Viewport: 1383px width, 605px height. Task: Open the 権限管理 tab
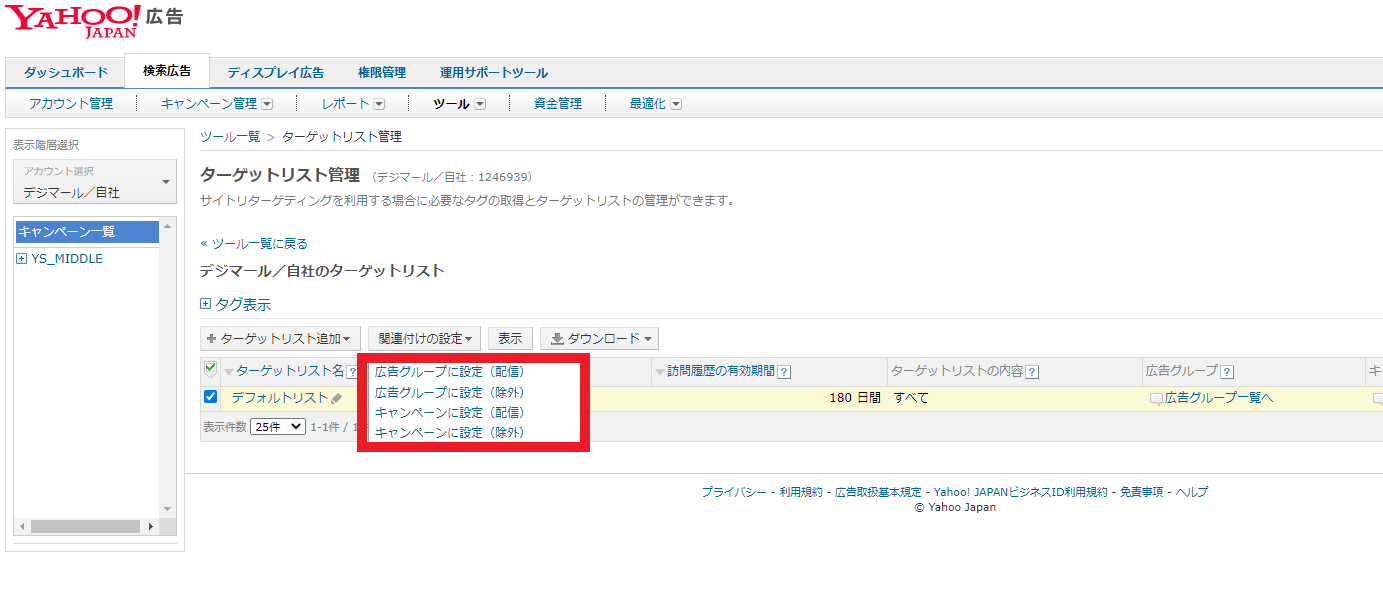[x=382, y=72]
